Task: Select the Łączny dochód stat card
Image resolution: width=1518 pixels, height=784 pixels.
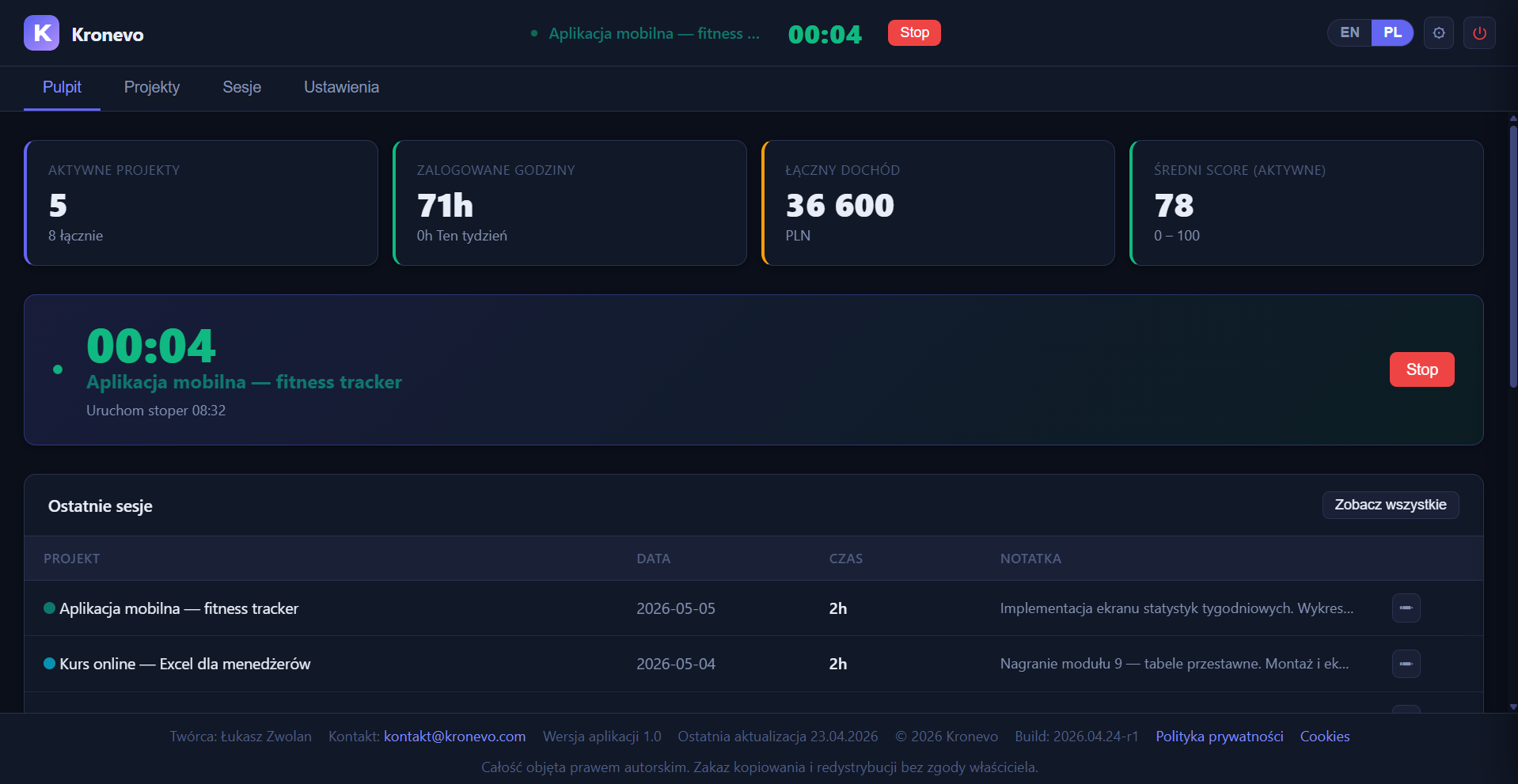Action: point(938,203)
